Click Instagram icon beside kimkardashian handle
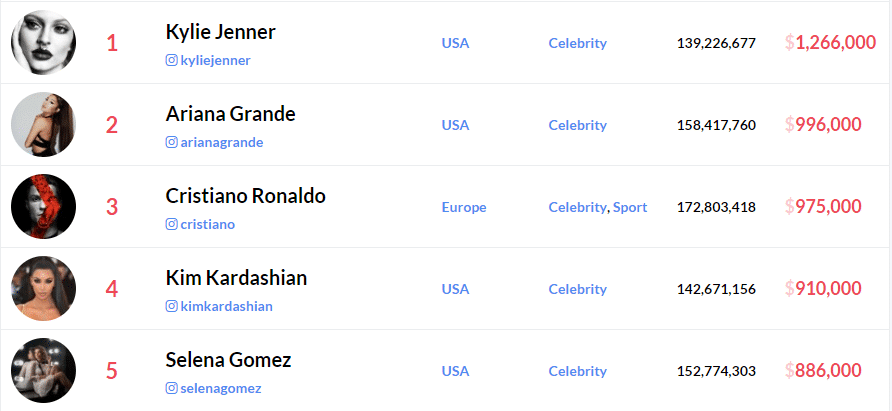This screenshot has height=411, width=892. tap(171, 306)
